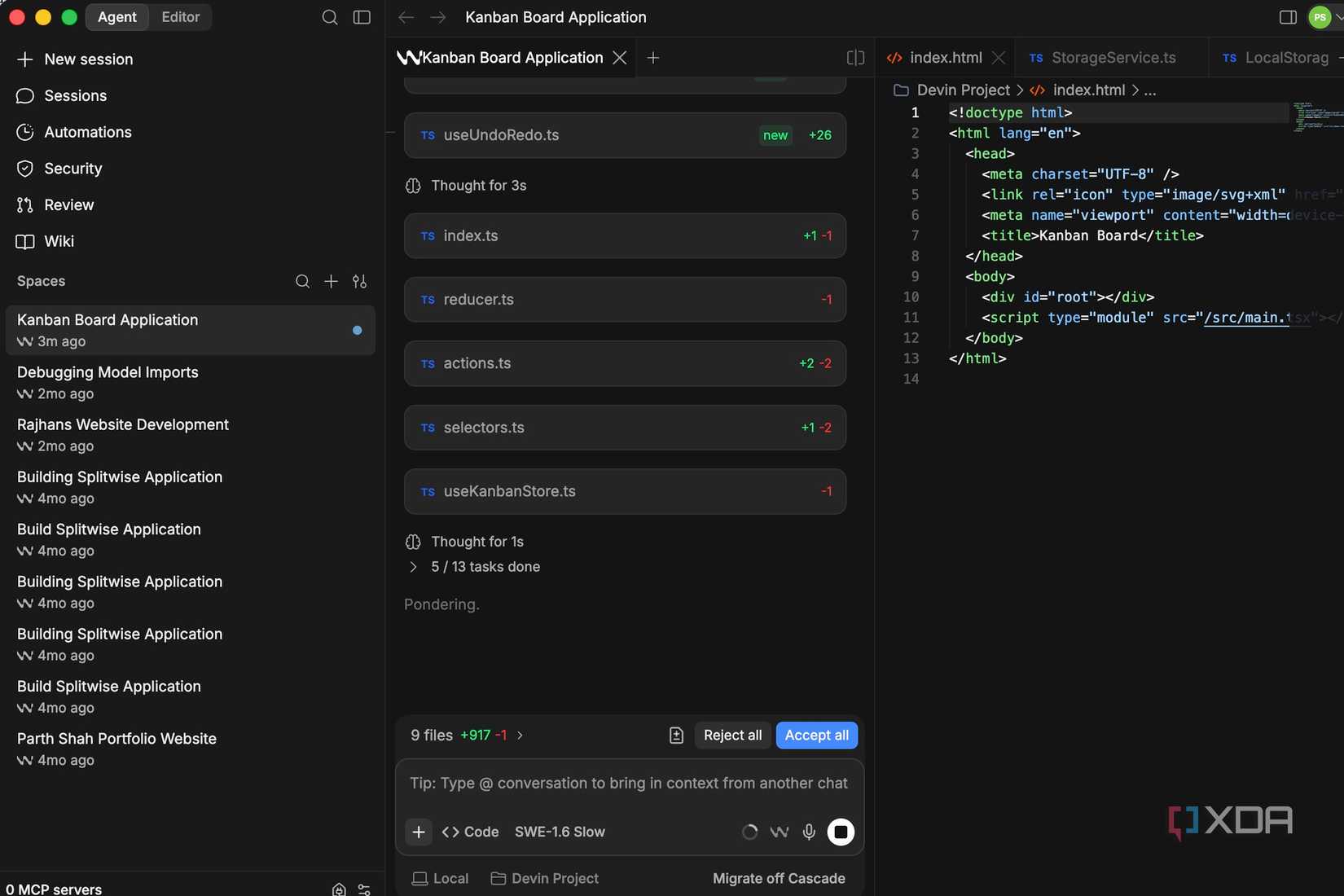The height and width of the screenshot is (896, 1344).
Task: Open the Automations section
Action: coord(74,132)
